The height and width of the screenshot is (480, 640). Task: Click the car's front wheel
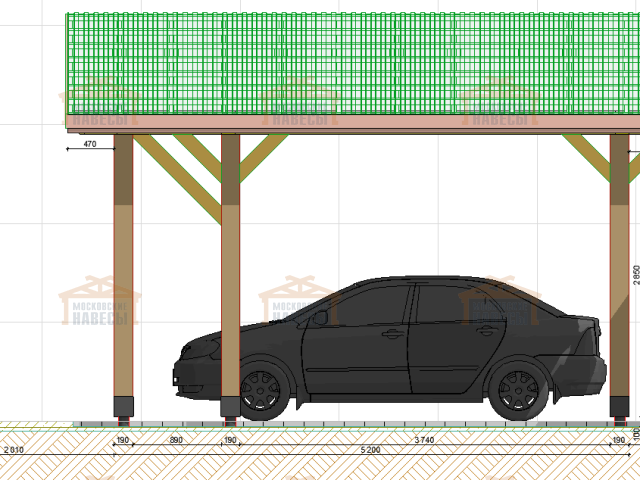click(264, 389)
